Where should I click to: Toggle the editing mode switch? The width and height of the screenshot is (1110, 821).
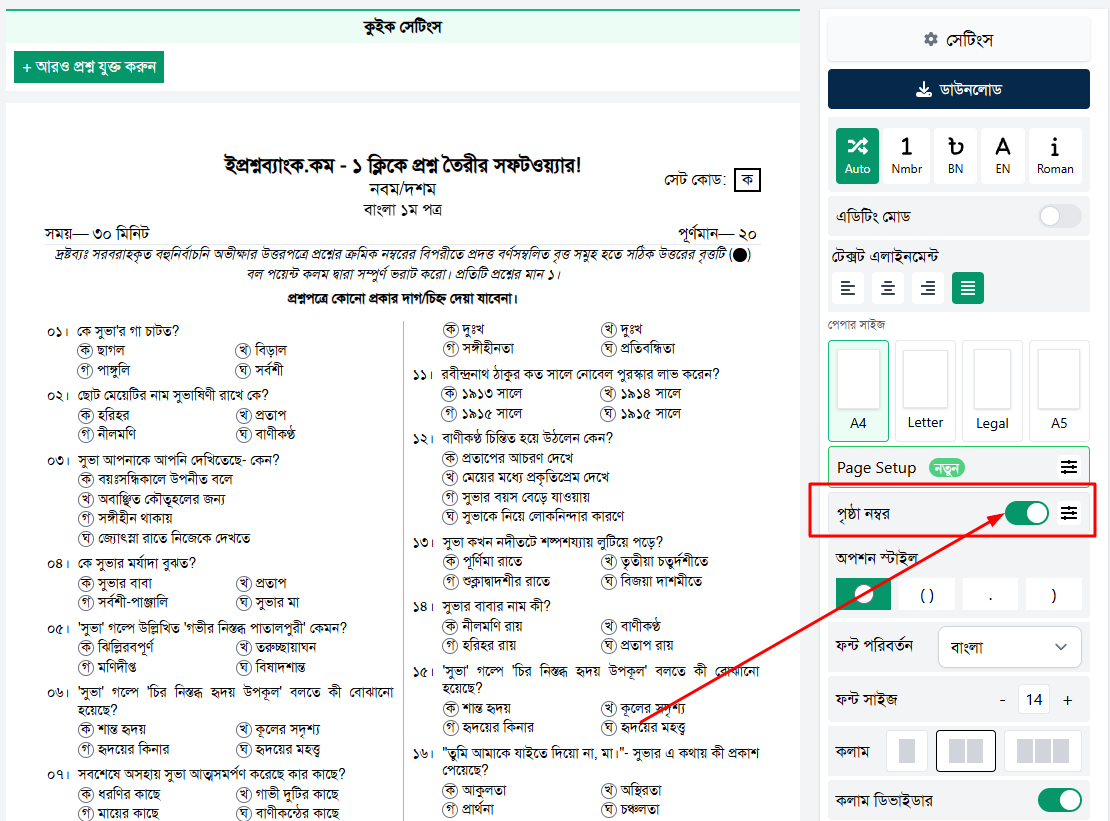coord(1060,216)
